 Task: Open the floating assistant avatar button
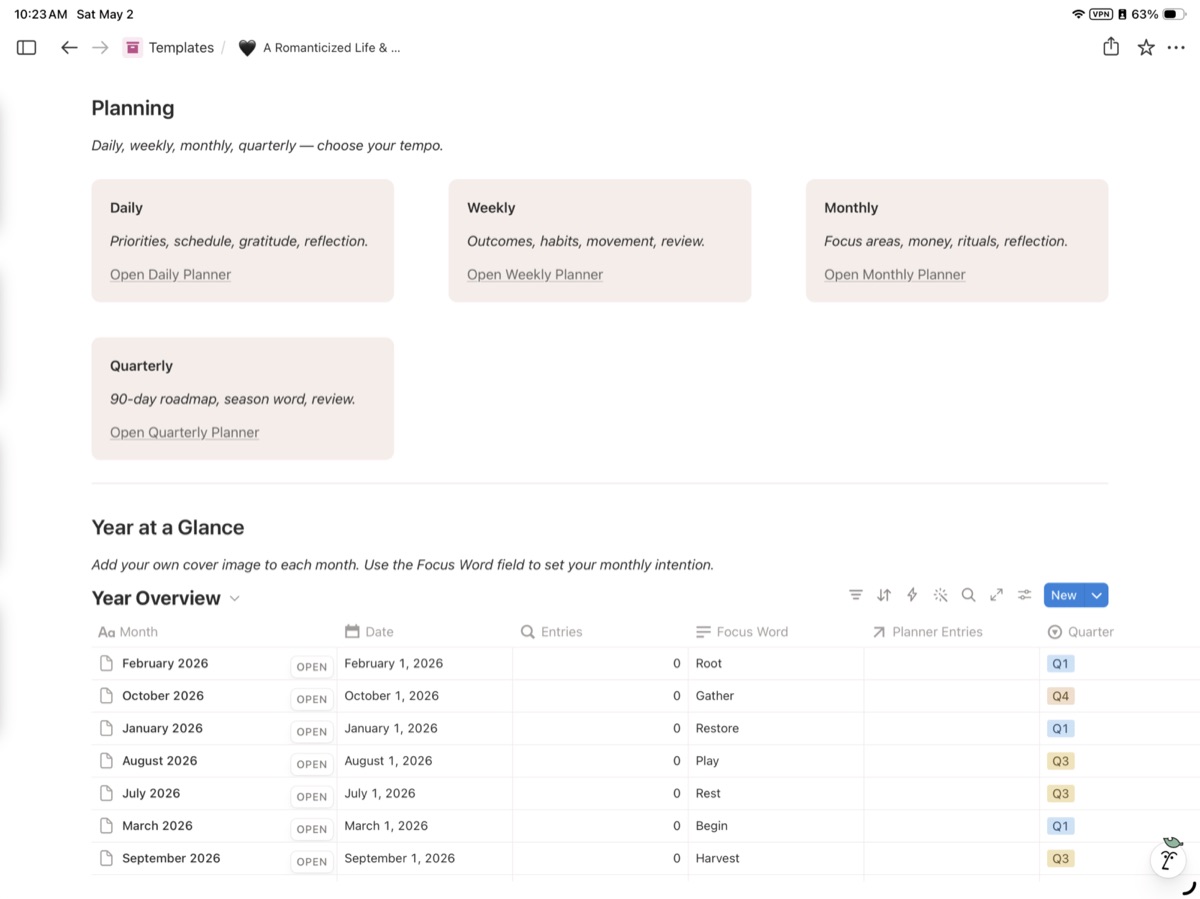pos(1168,860)
